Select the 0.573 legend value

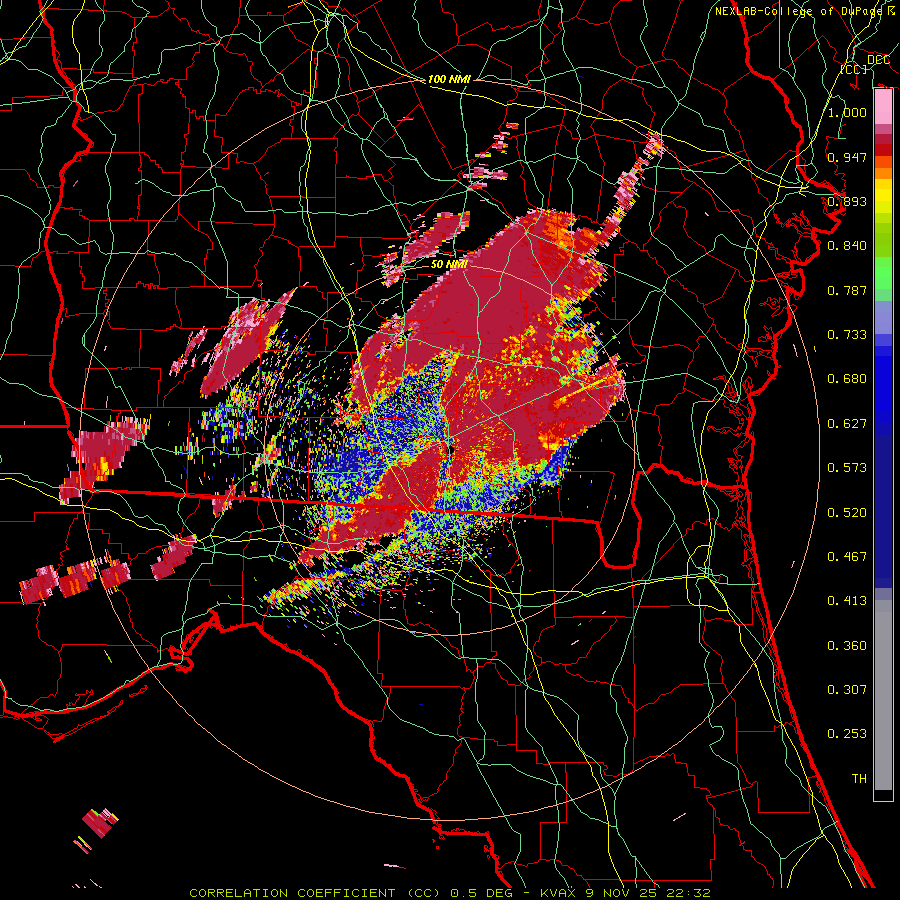click(x=847, y=468)
